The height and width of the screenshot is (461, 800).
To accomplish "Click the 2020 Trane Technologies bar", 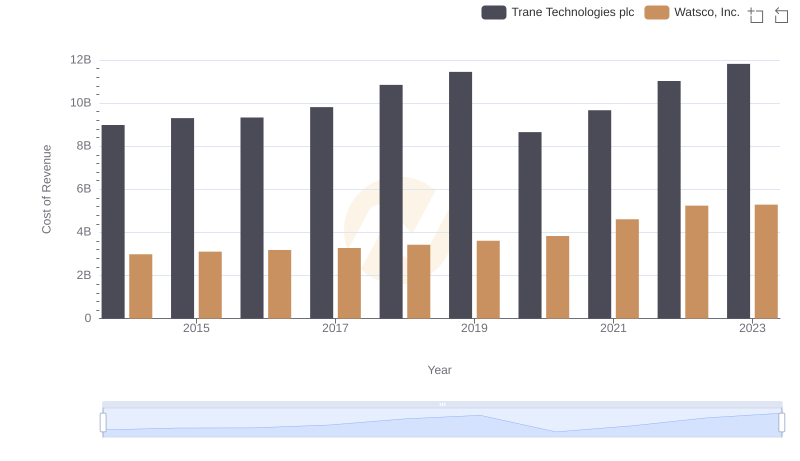I will point(530,225).
